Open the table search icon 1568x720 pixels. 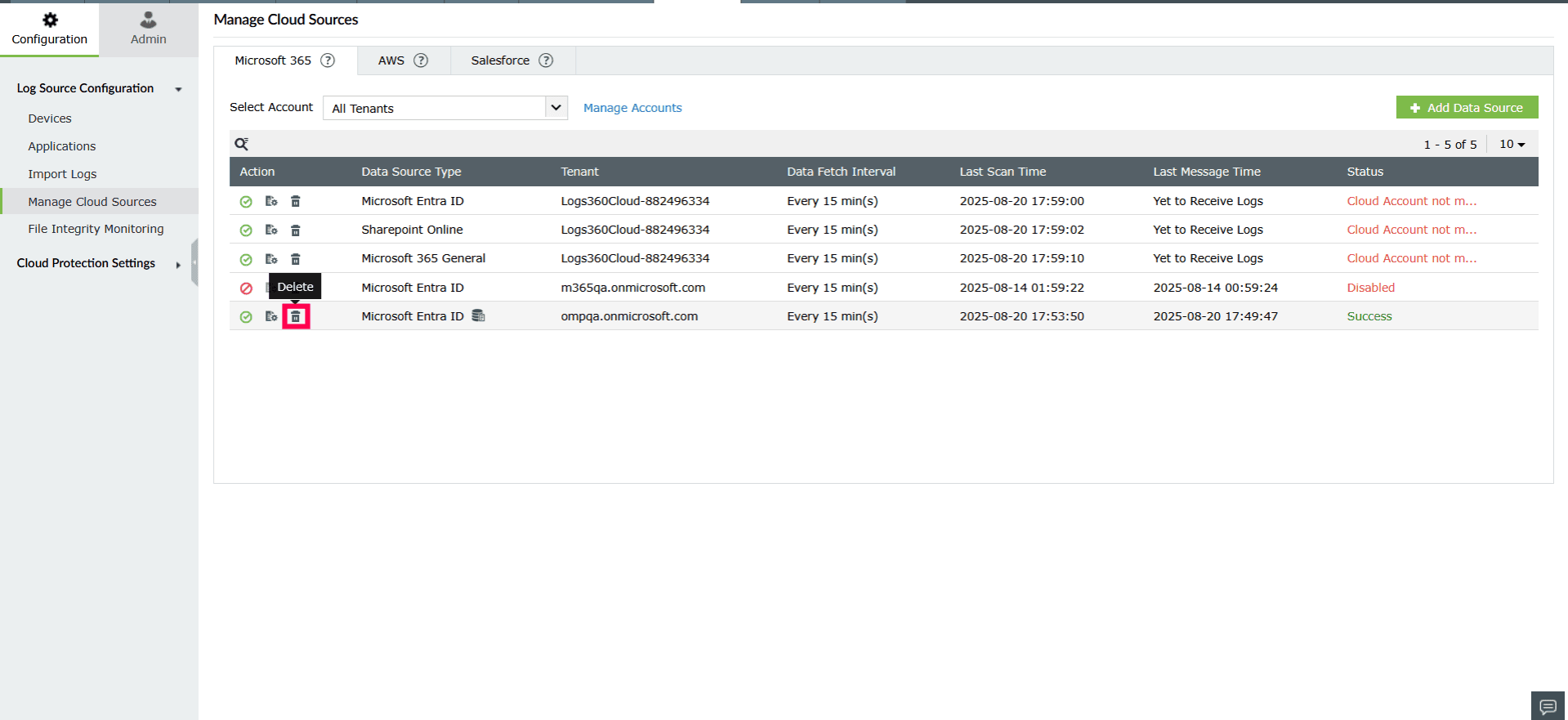coord(241,144)
